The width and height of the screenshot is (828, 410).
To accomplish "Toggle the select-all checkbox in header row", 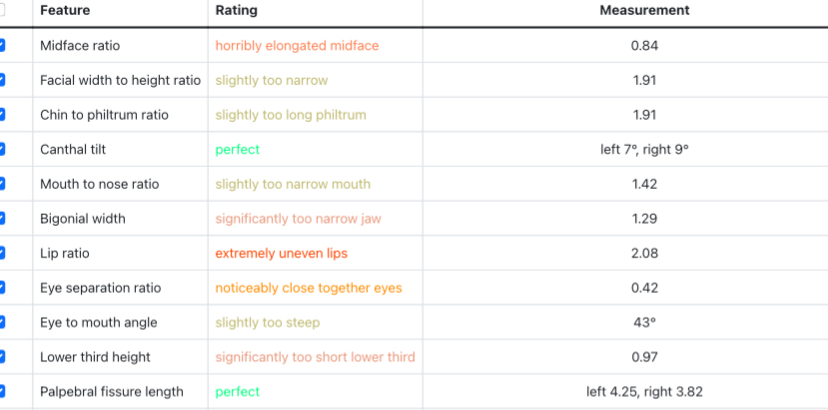I will 2,11.
